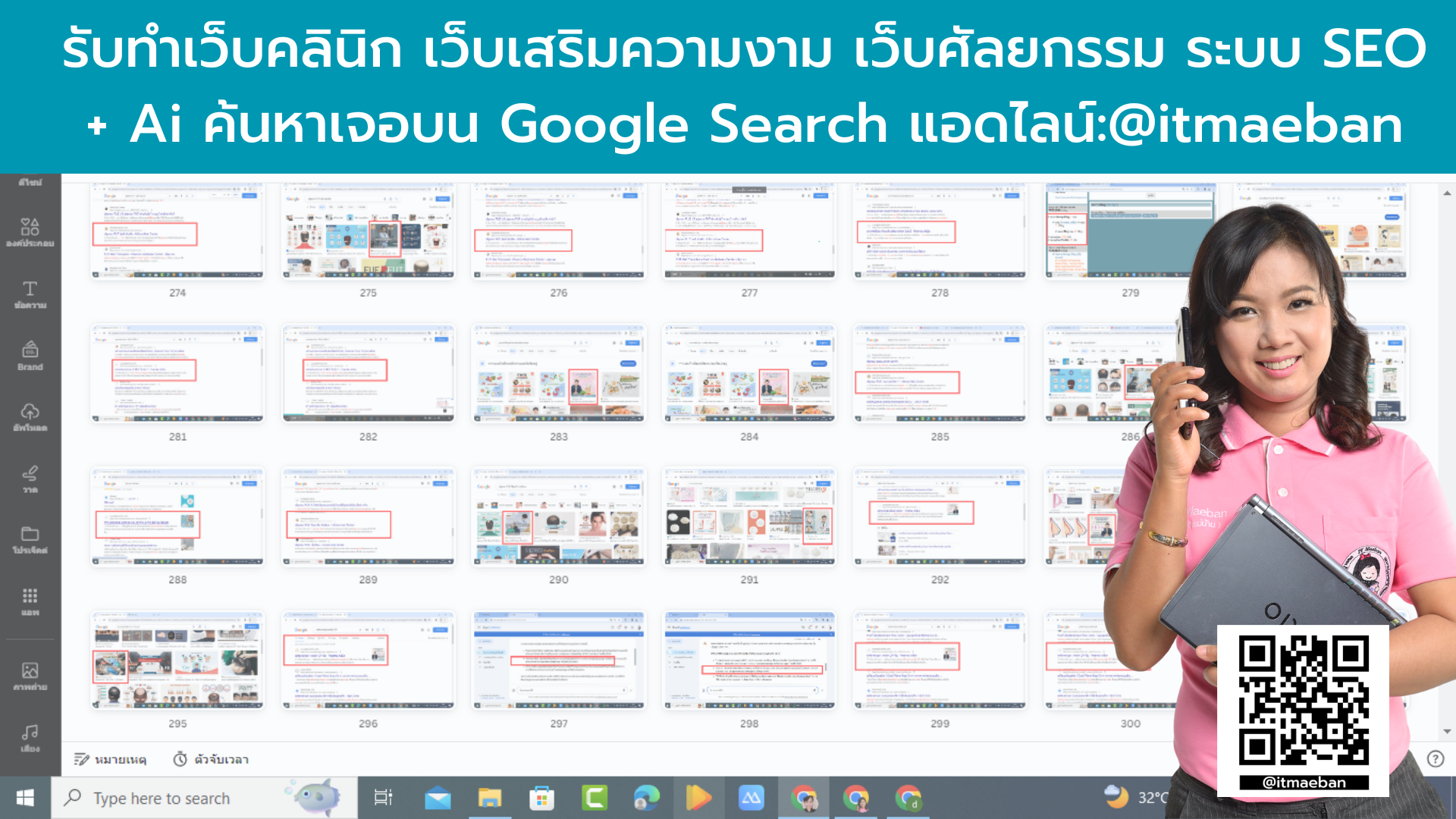The width and height of the screenshot is (1456, 819).
Task: Open the Uploads (อัพโหลด) panel
Action: pyautogui.click(x=30, y=418)
